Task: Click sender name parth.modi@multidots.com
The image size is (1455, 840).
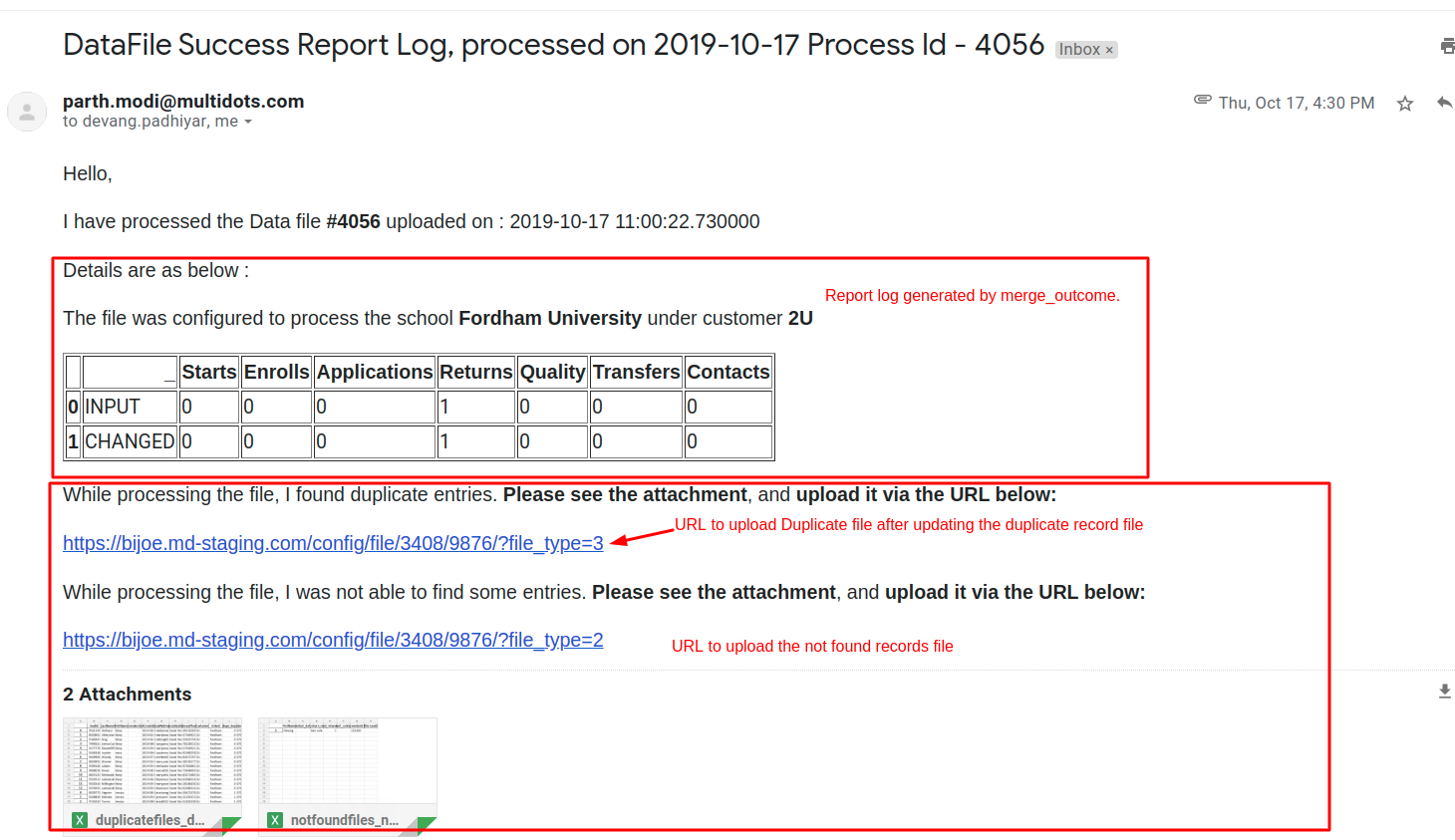Action: point(183,101)
